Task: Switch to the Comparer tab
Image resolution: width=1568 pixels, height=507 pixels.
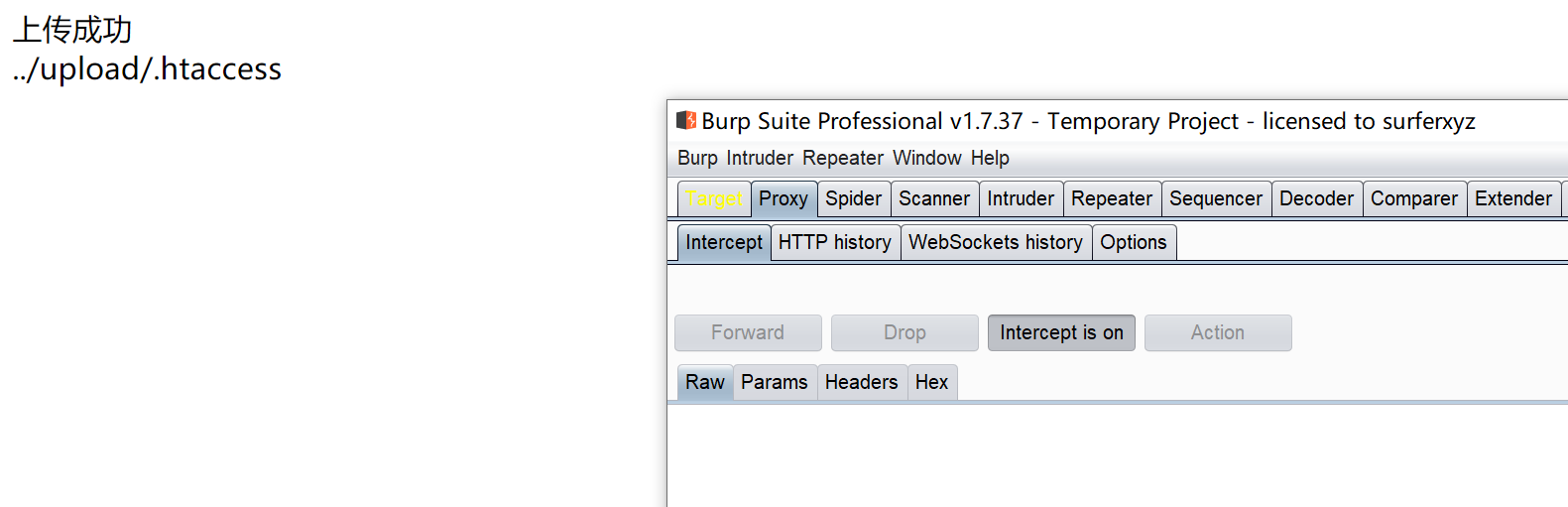Action: 1414,198
